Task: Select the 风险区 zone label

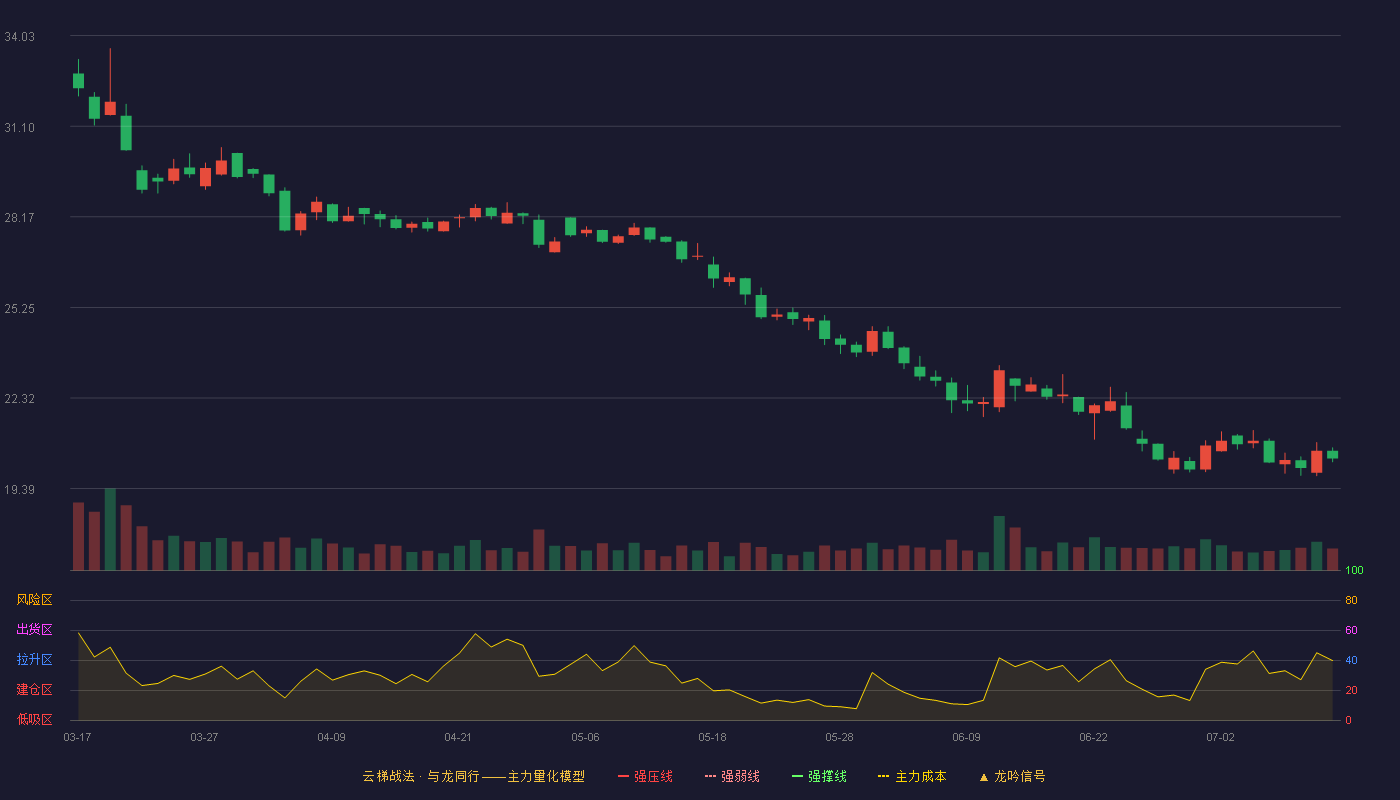Action: pos(34,600)
